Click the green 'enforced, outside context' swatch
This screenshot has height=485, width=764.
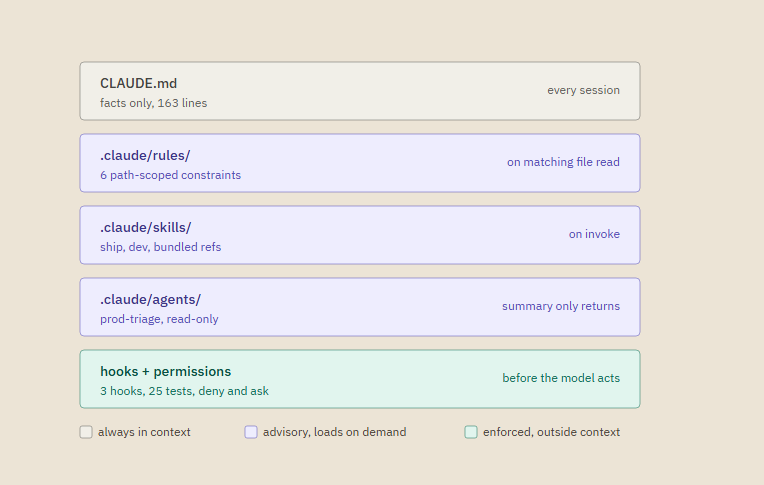(471, 432)
